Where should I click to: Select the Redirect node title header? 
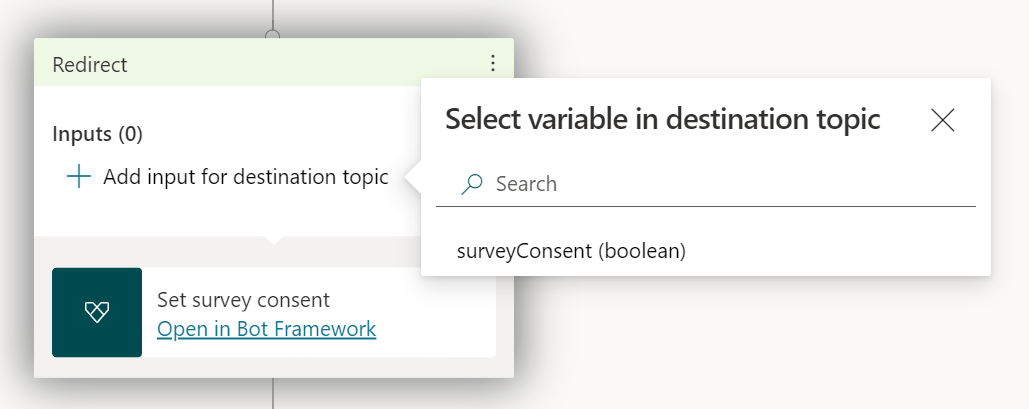pyautogui.click(x=200, y=65)
